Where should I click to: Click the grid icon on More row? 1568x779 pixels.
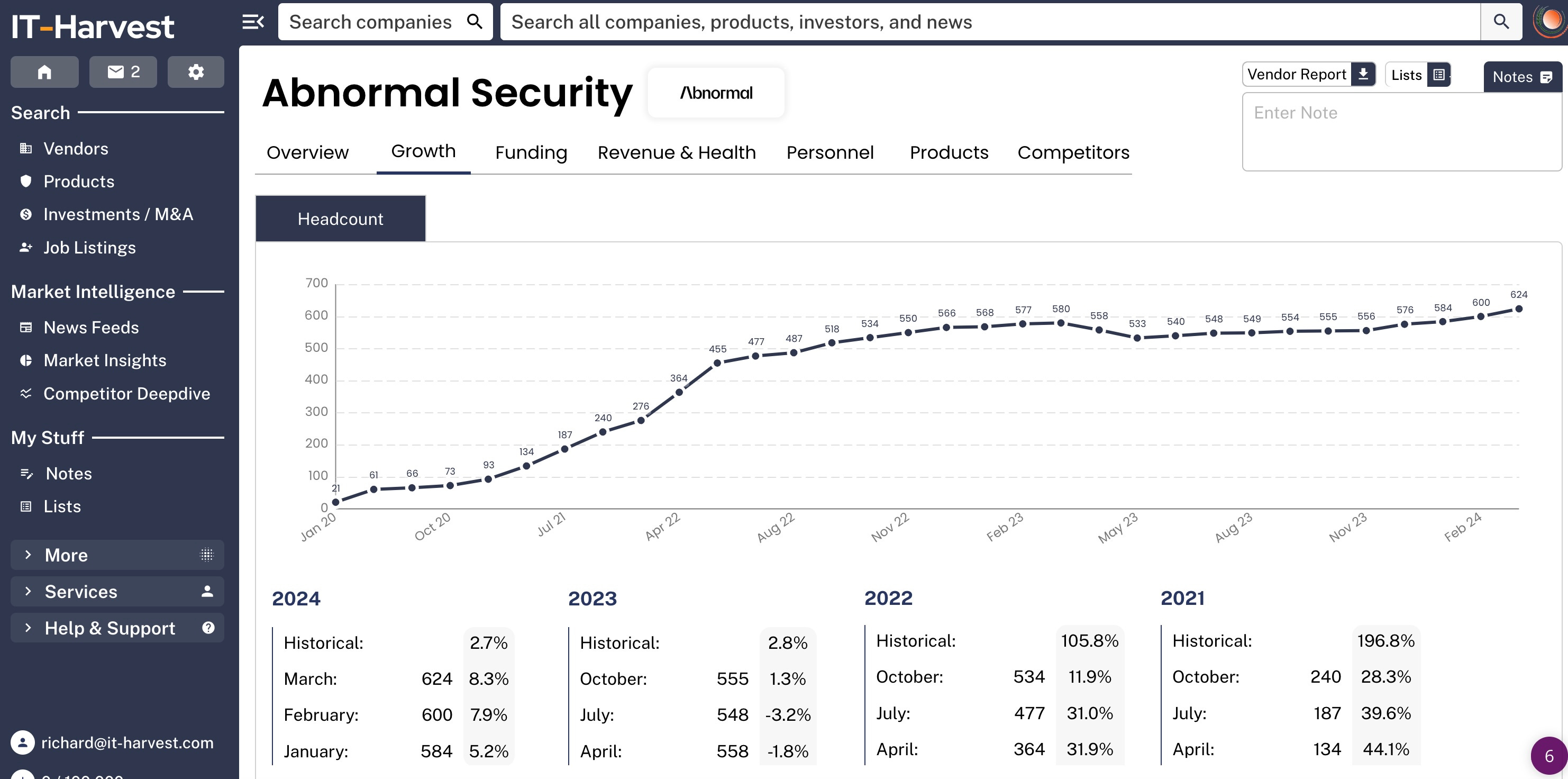(x=207, y=555)
